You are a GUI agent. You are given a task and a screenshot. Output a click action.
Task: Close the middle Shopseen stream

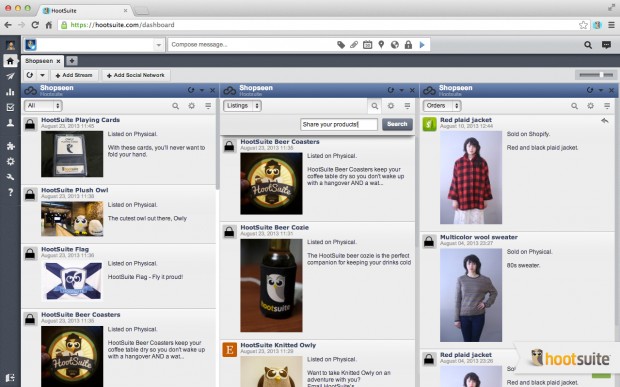(x=412, y=91)
